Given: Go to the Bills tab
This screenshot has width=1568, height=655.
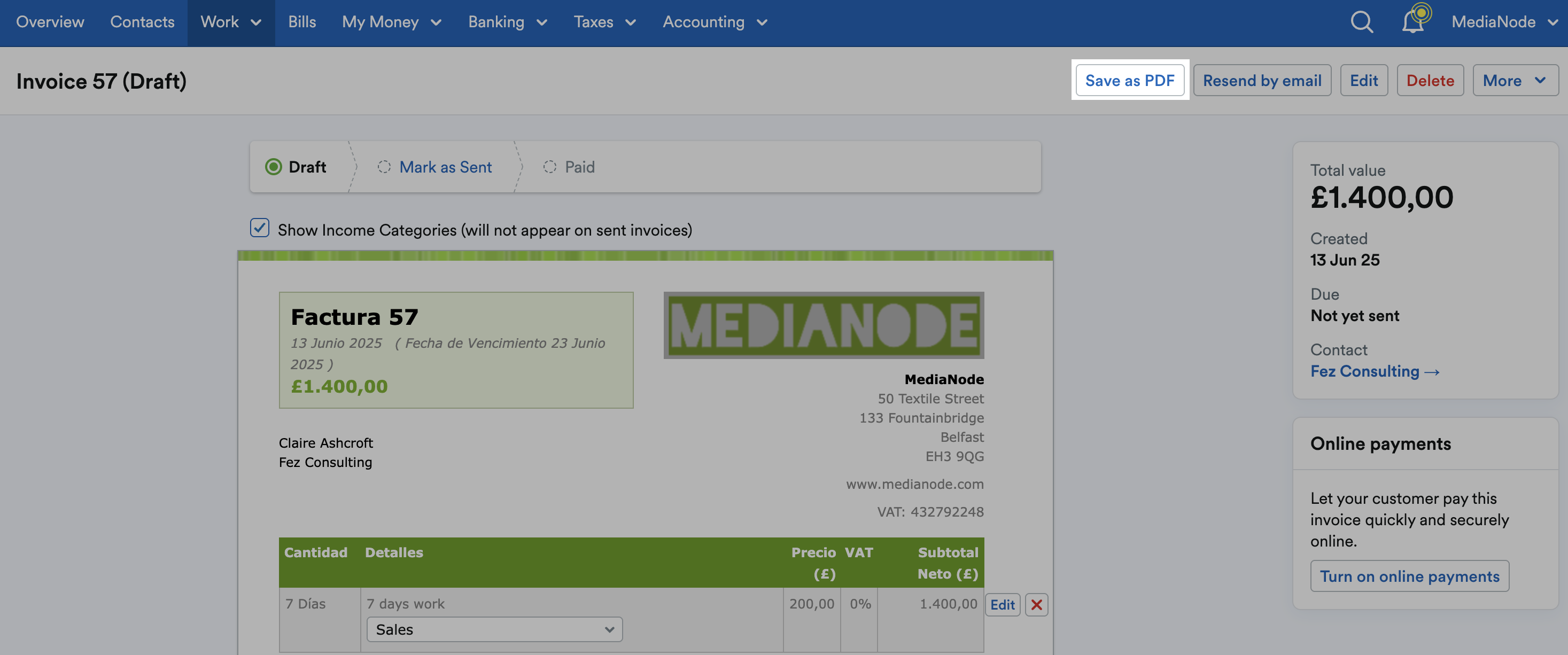Looking at the screenshot, I should (x=302, y=22).
